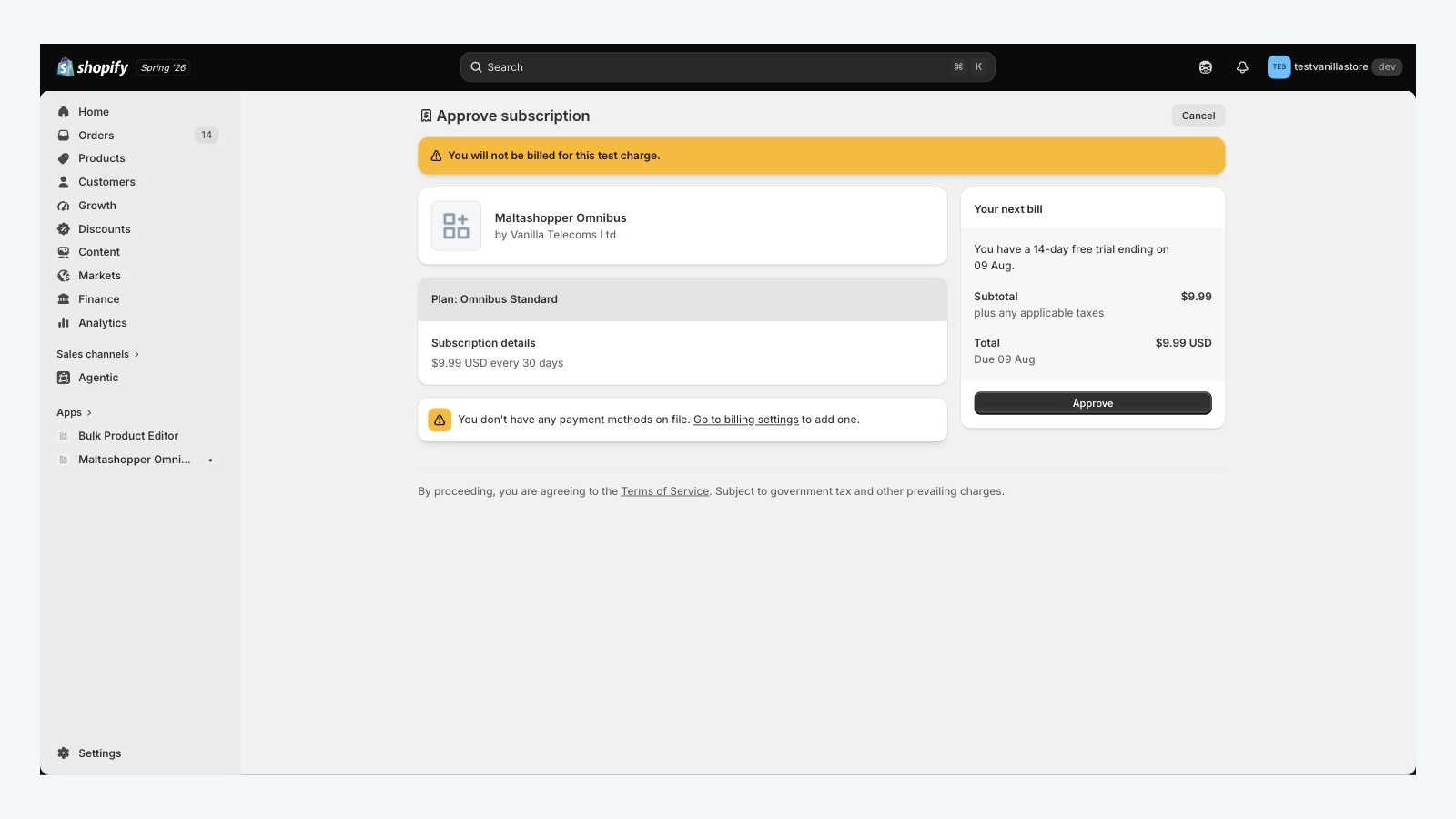Viewport: 1456px width, 819px height.
Task: Click the $9.99 USD every 30 days text
Action: 497,363
